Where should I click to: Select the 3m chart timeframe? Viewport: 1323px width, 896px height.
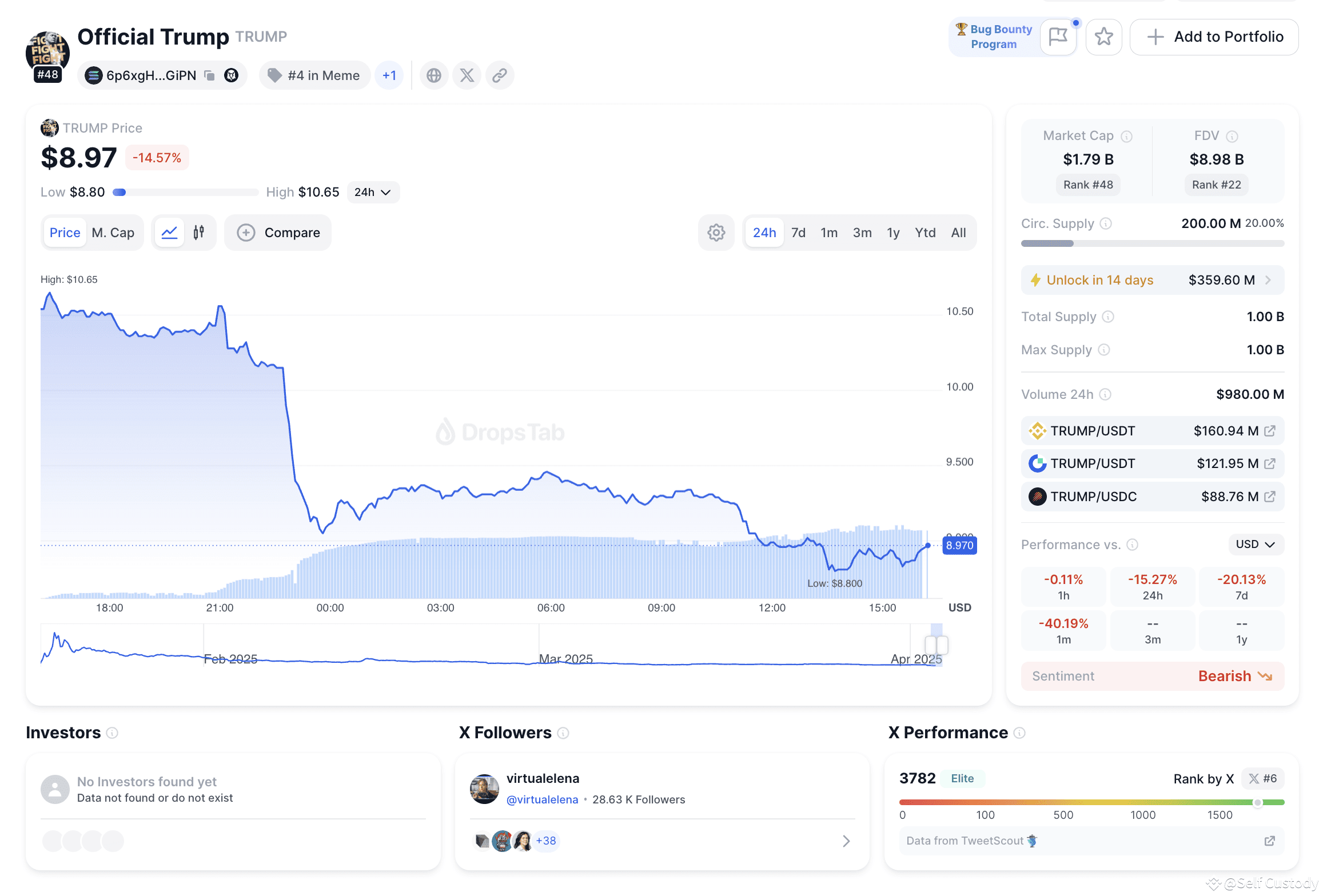[862, 233]
